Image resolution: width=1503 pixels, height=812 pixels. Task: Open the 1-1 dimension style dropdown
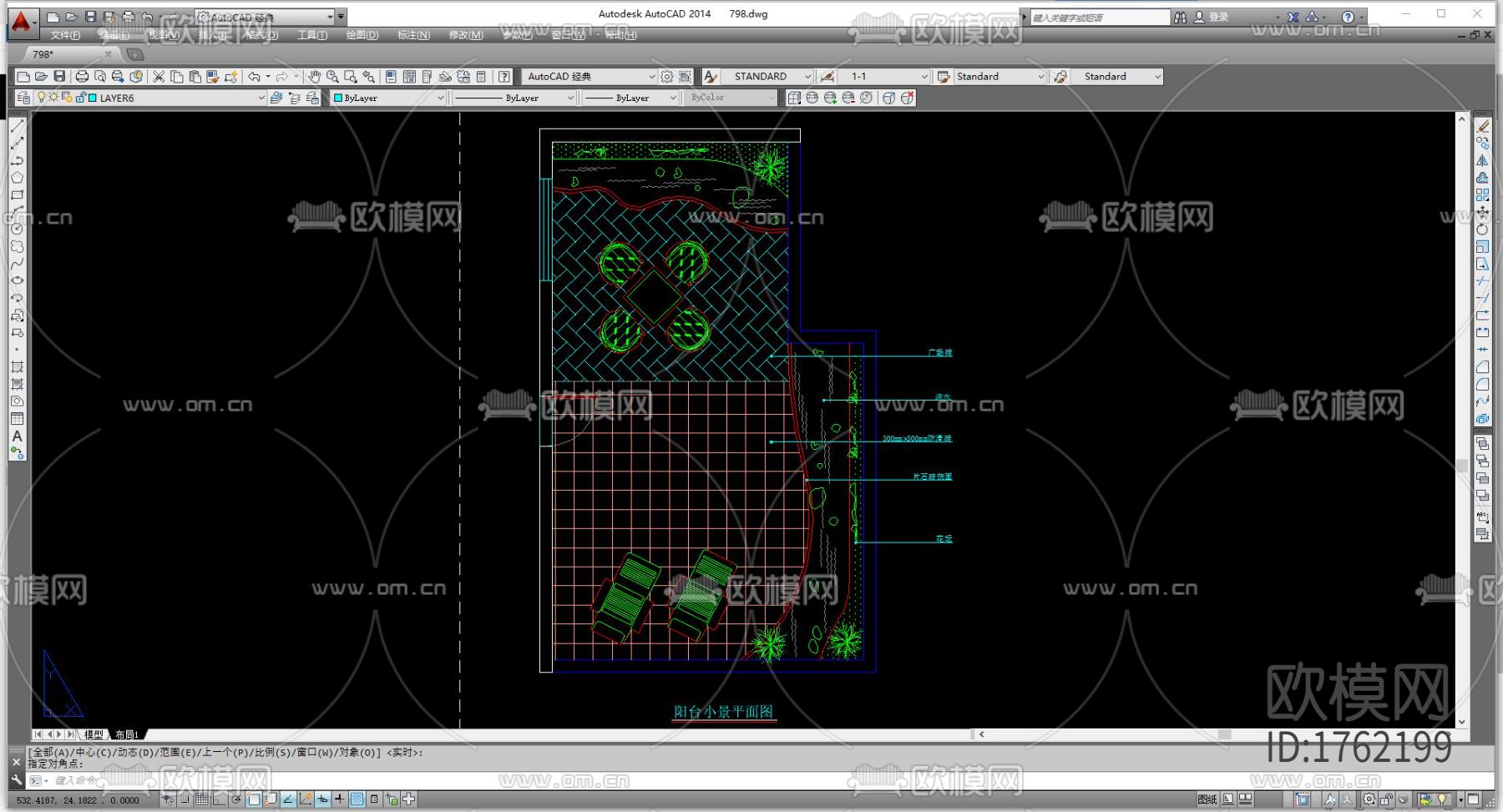924,77
